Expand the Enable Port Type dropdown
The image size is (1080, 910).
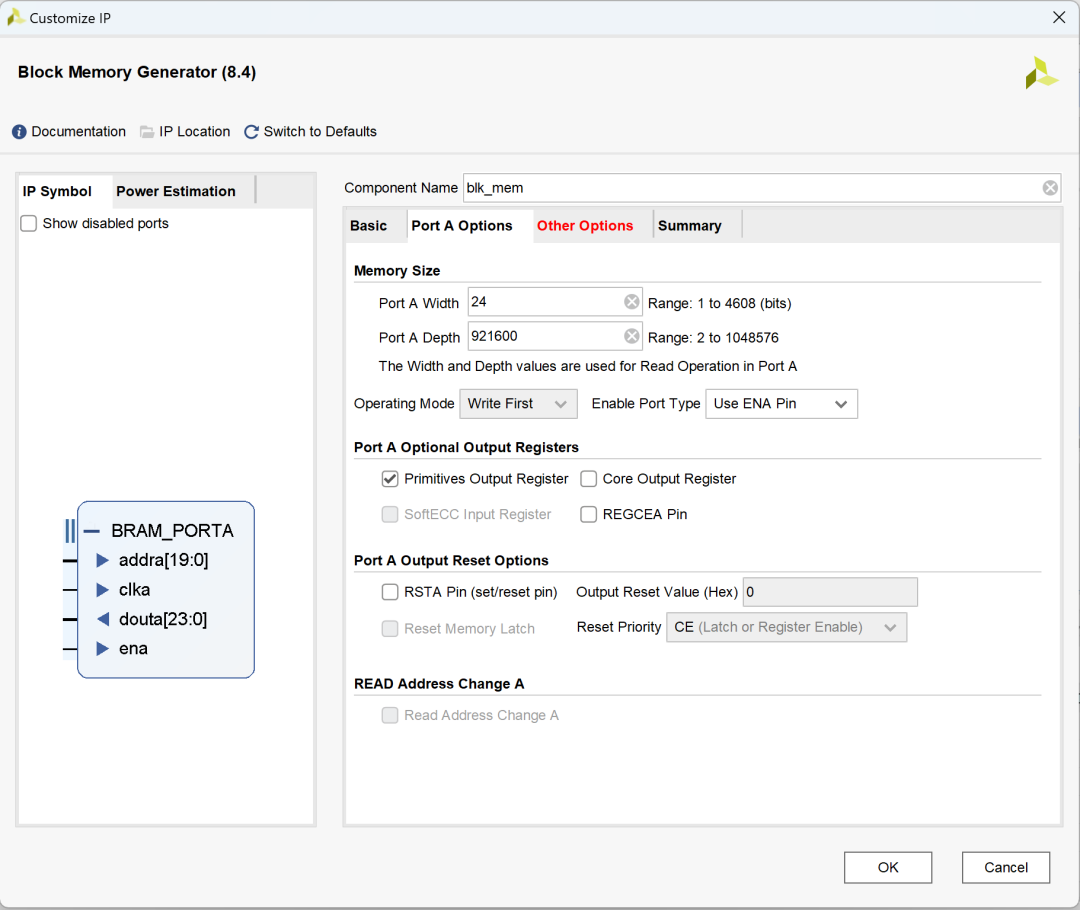(x=781, y=404)
